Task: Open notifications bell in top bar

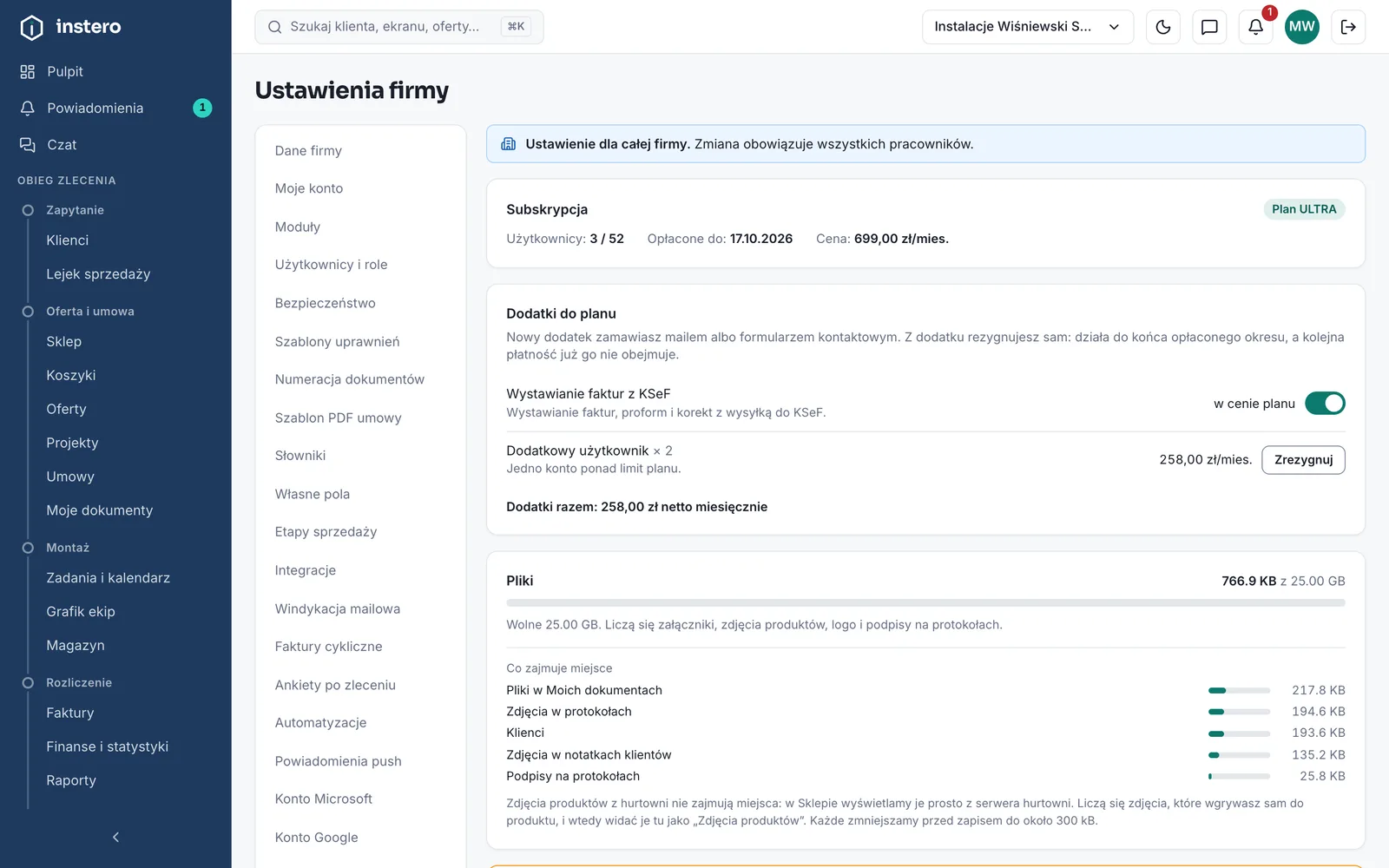Action: (1255, 27)
